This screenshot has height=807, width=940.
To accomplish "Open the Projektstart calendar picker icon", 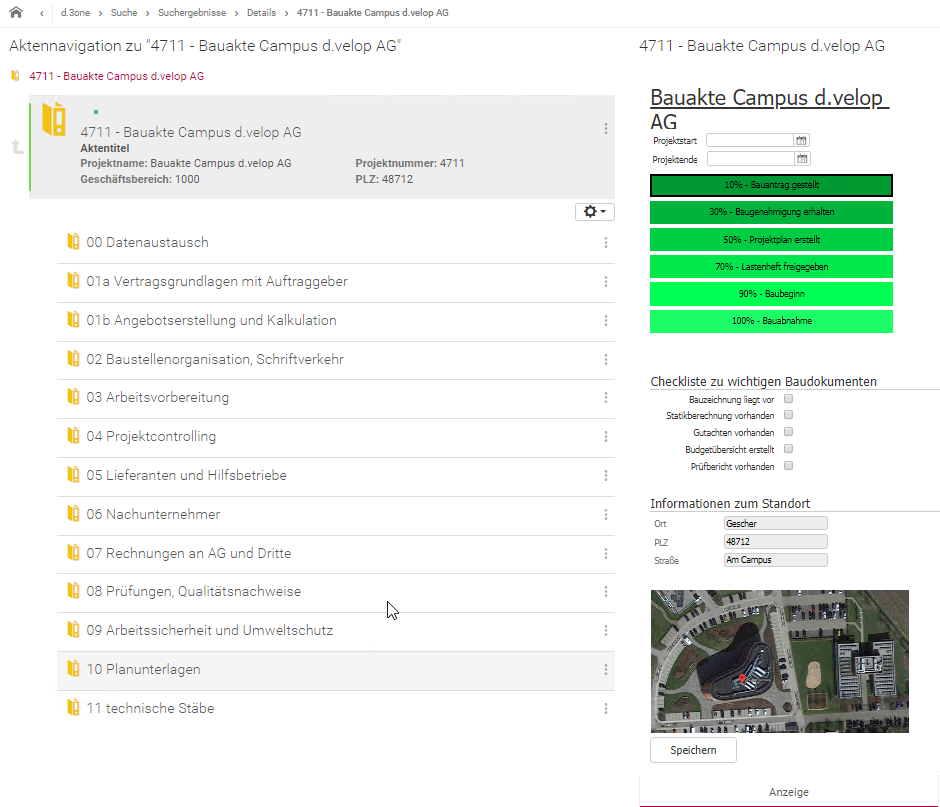I will point(801,140).
